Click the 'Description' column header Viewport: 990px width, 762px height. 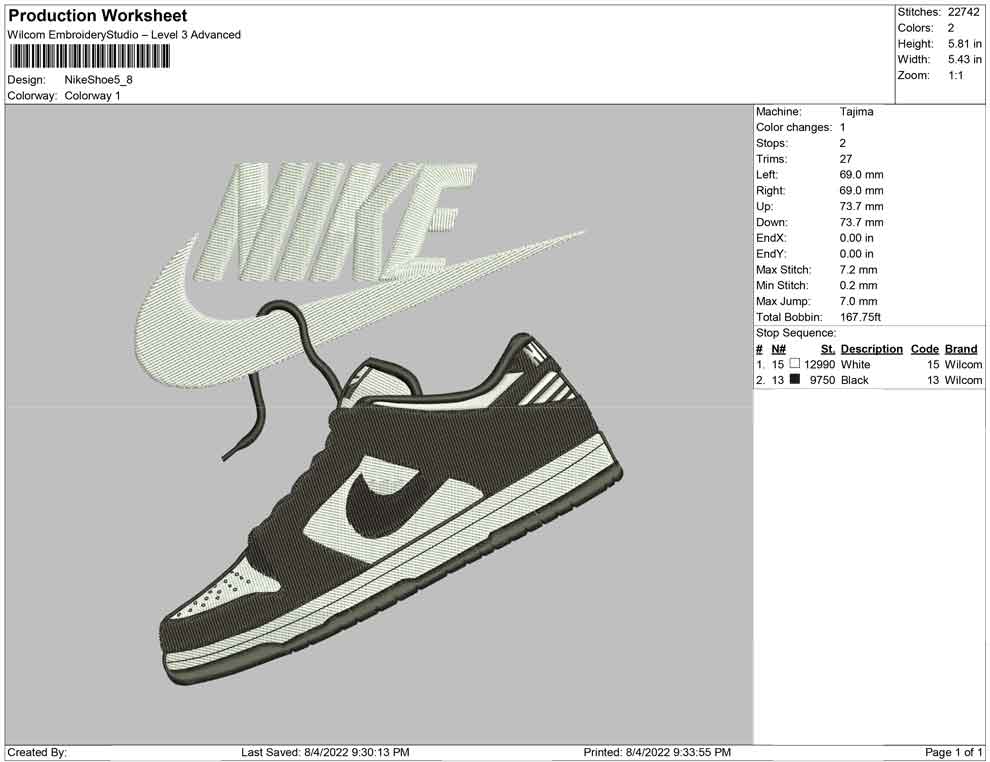(872, 349)
